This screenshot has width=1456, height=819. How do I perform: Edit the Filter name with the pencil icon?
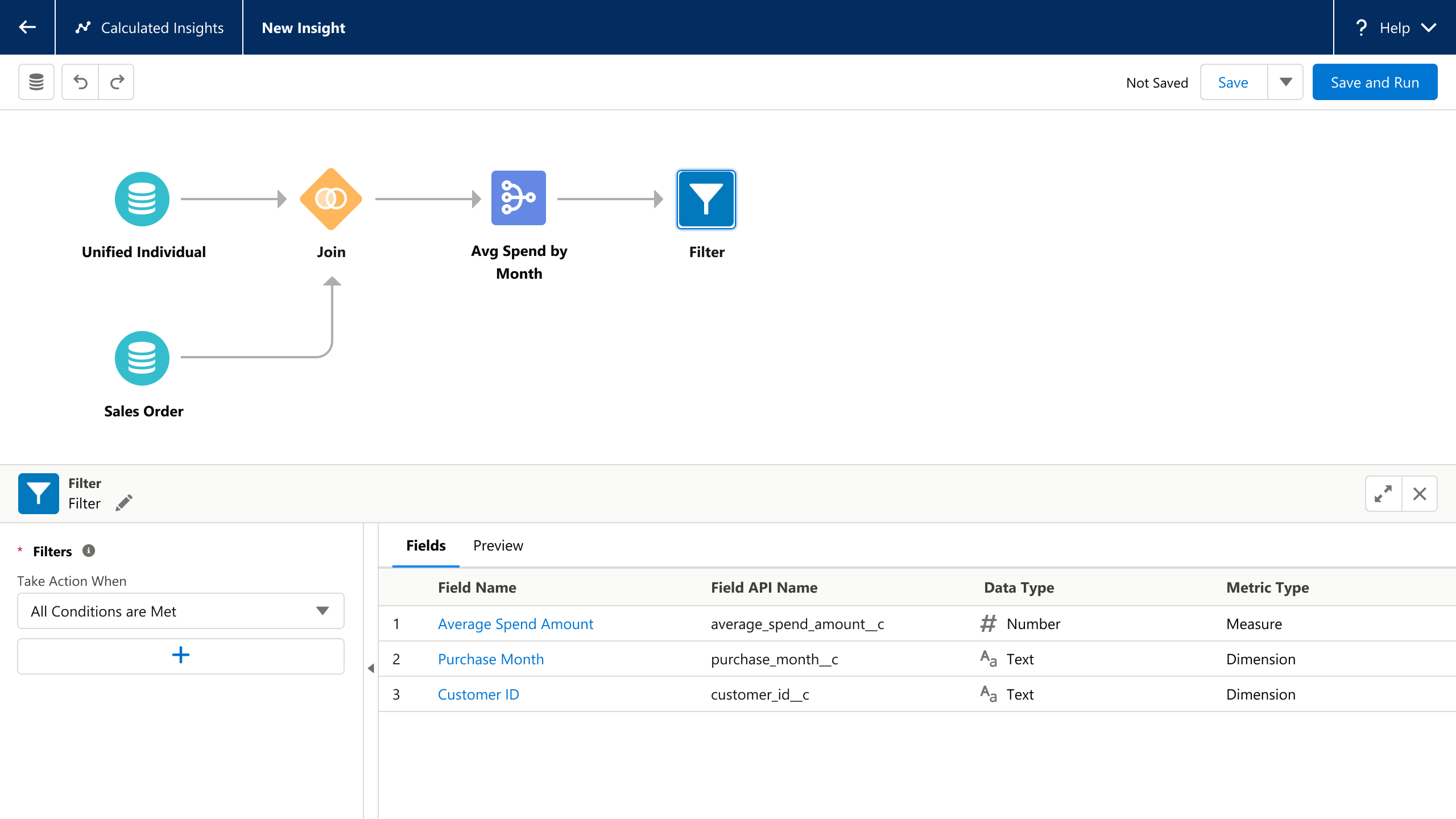(125, 503)
